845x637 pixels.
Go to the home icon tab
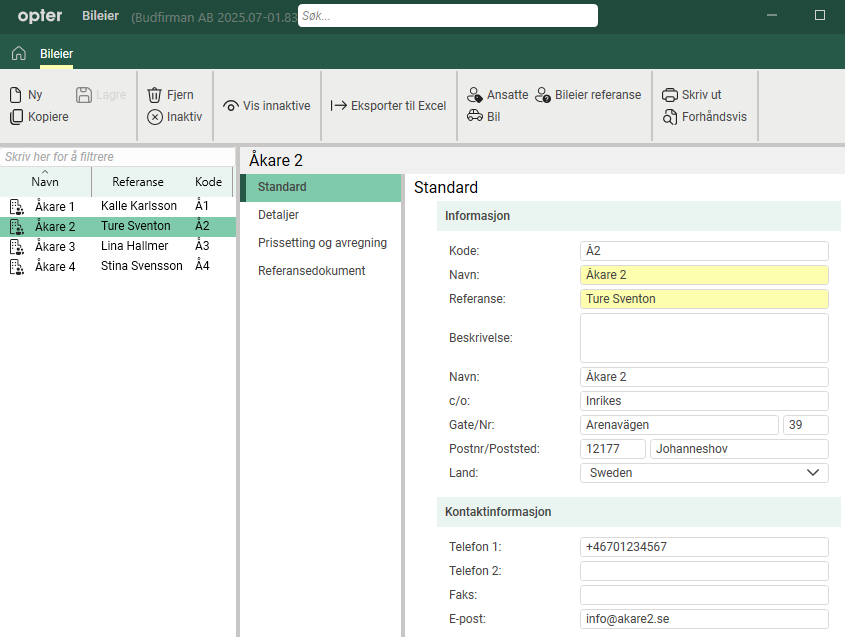click(18, 54)
